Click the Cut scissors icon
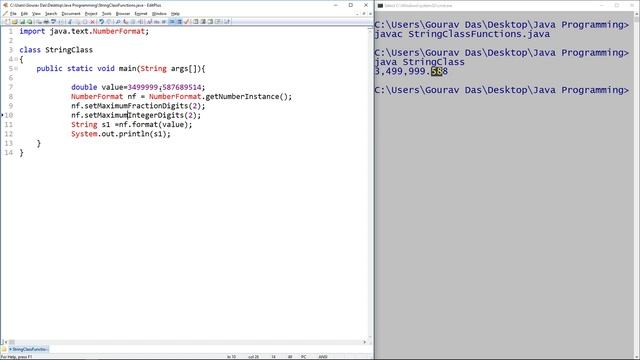The width and height of the screenshot is (640, 360). pos(70,22)
